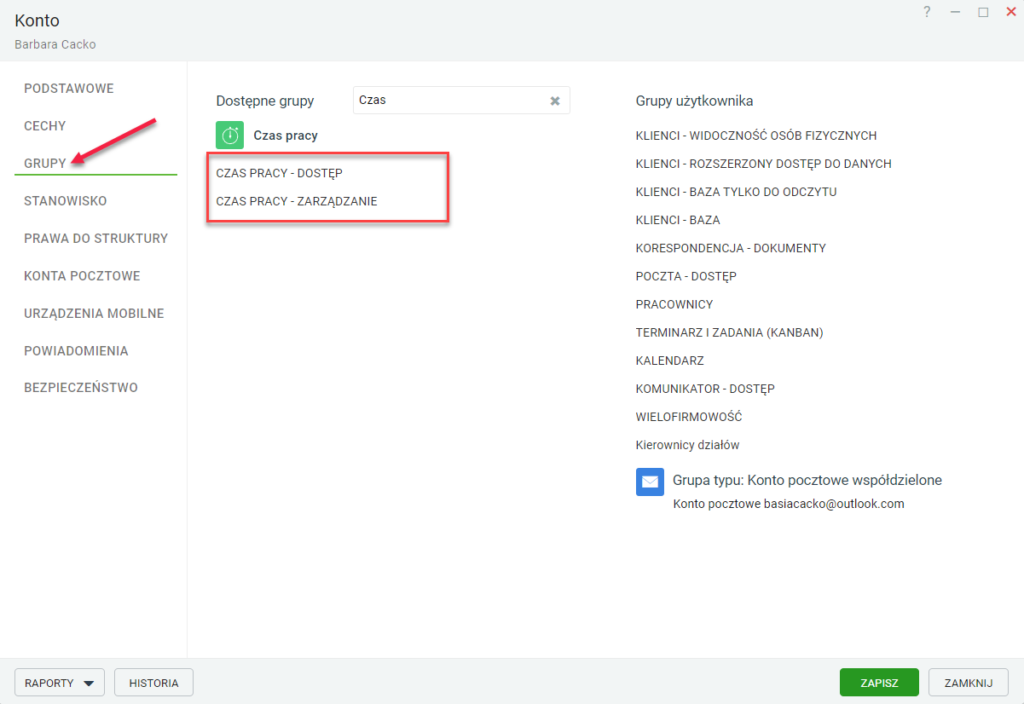Switch to the PODSTAWOWE tab

pyautogui.click(x=69, y=88)
